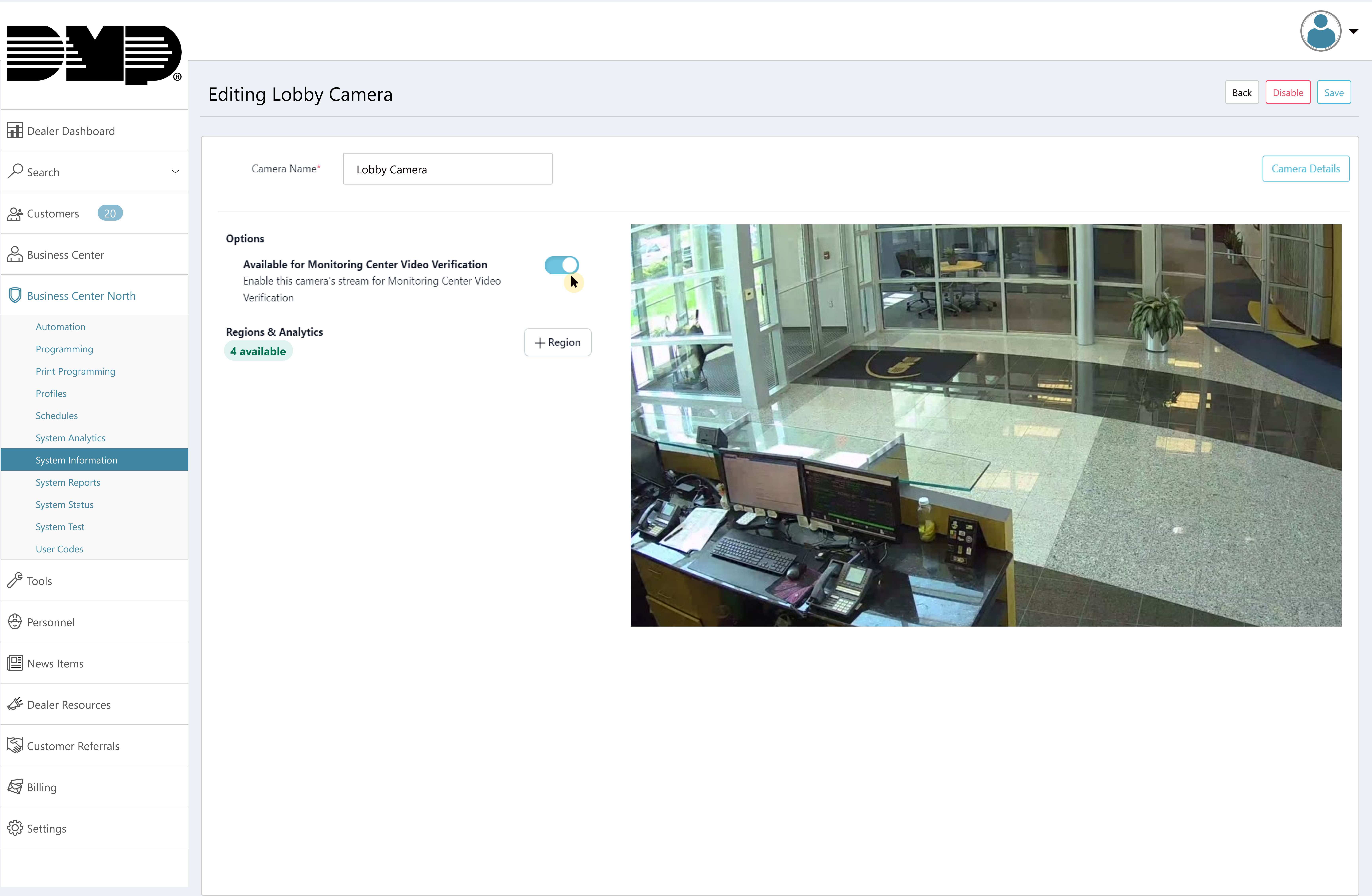Image resolution: width=1372 pixels, height=896 pixels.
Task: Open Dealer Dashboard
Action: [x=94, y=131]
